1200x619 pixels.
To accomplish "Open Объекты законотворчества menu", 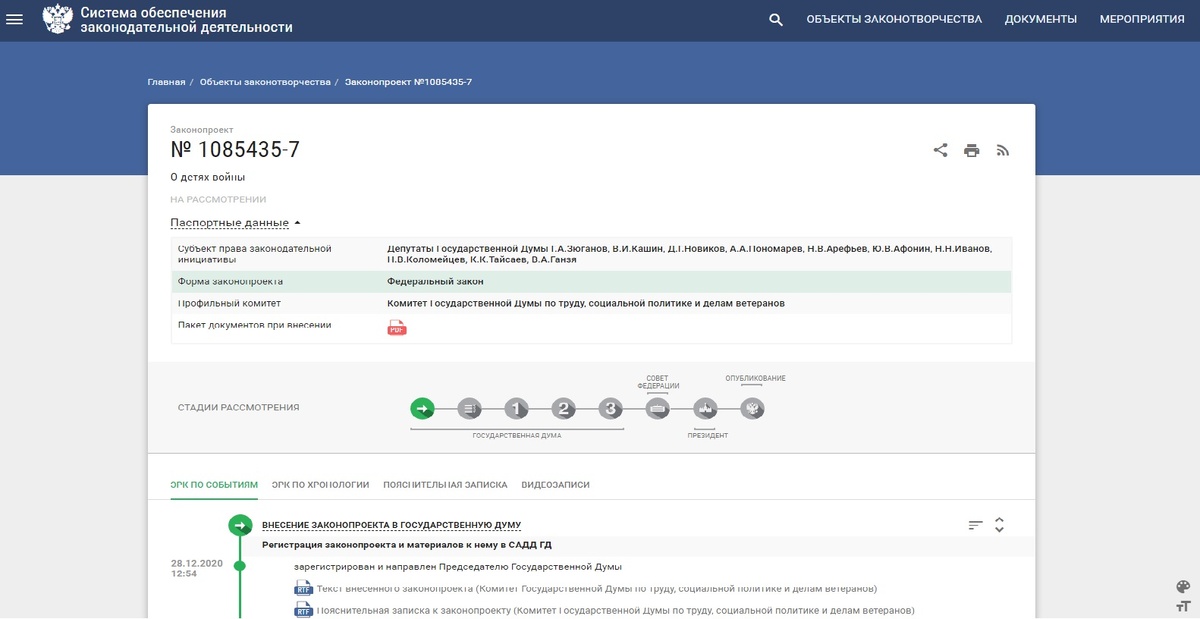I will coord(894,19).
